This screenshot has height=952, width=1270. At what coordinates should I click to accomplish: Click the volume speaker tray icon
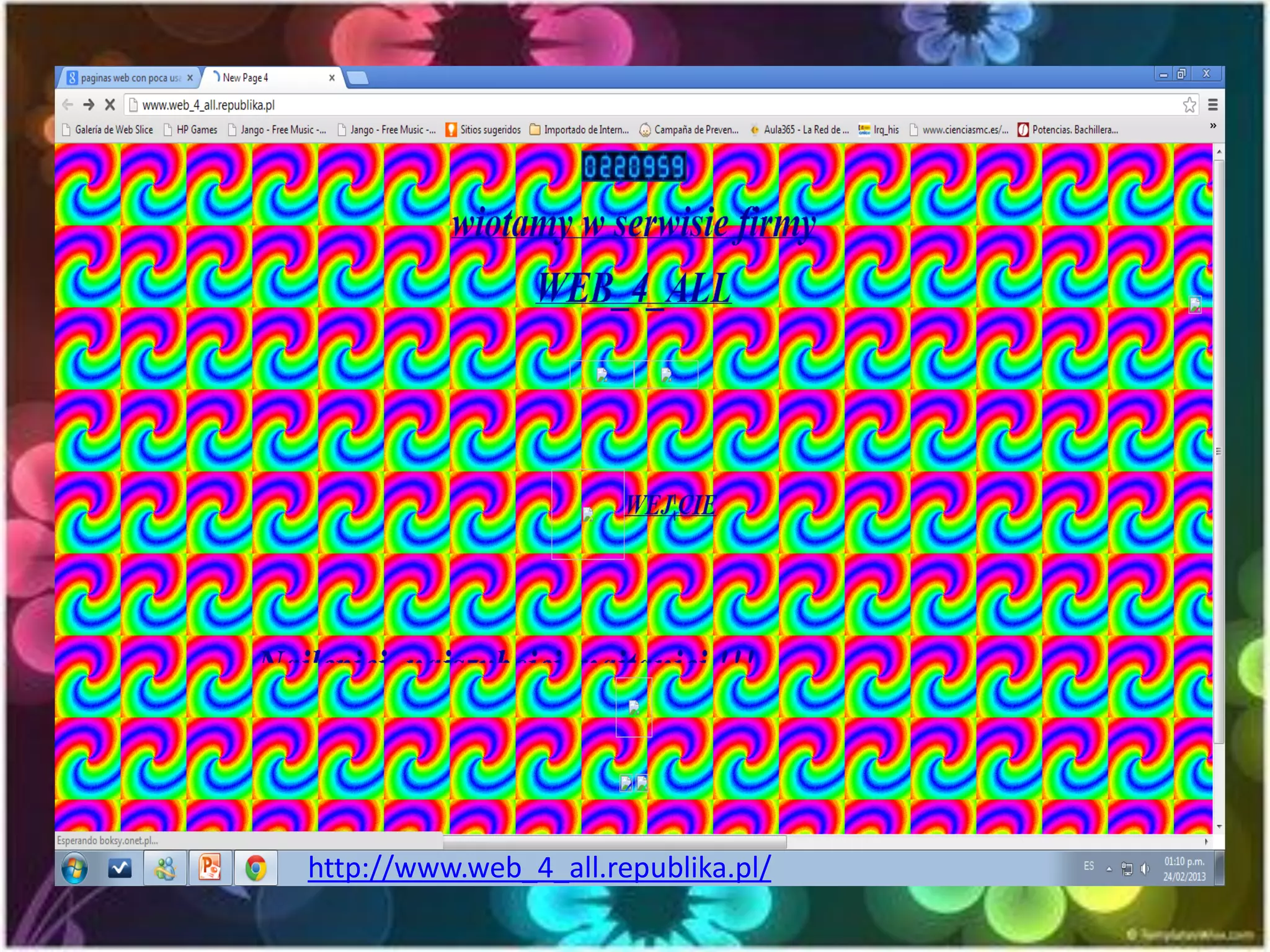click(1145, 869)
